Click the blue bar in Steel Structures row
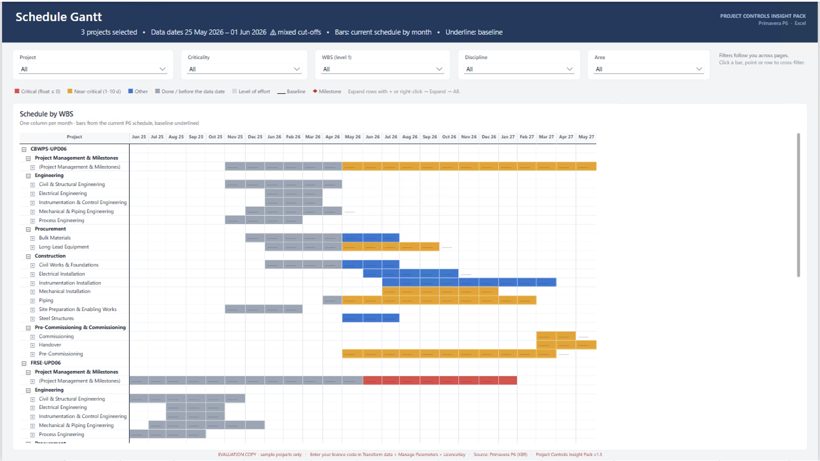This screenshot has width=820, height=461. tap(371, 318)
